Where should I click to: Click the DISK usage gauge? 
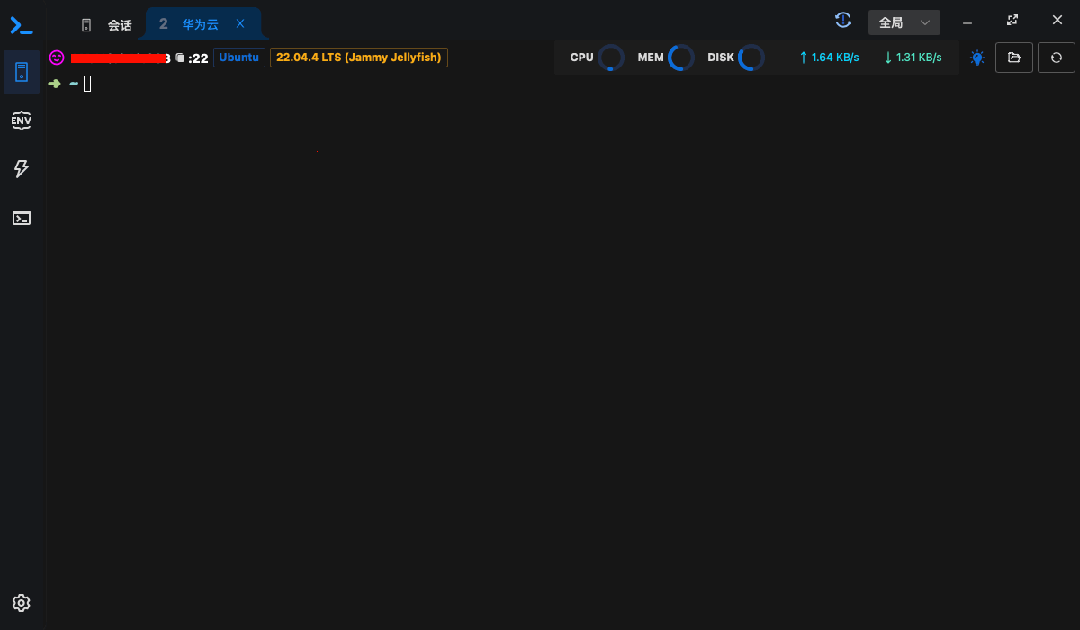pyautogui.click(x=751, y=58)
